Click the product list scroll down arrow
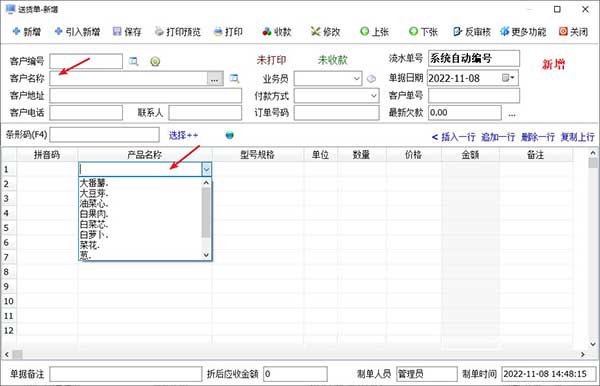600x386 pixels. click(x=206, y=255)
